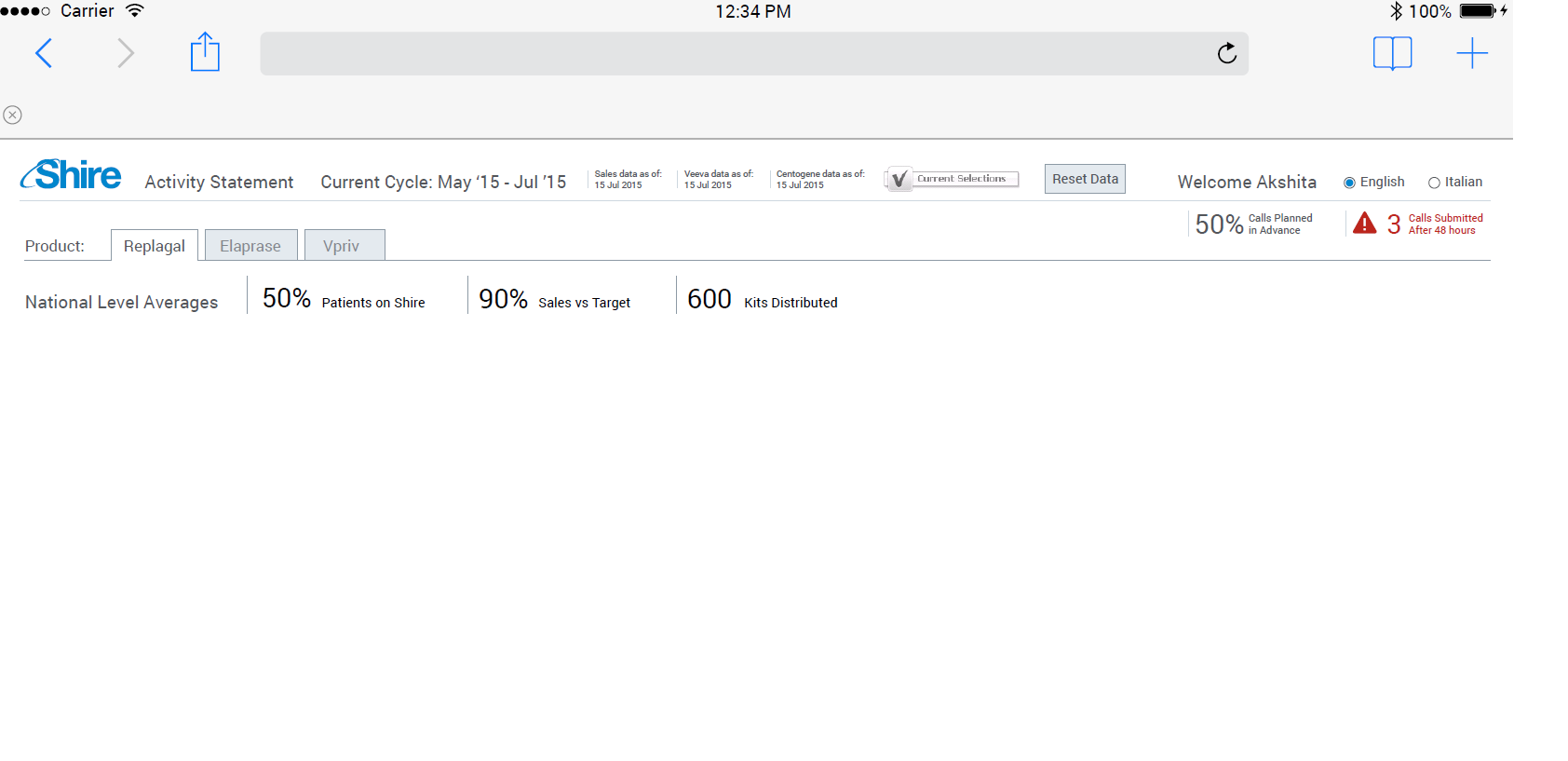Click the 50% Patients on Shire metric
The height and width of the screenshot is (761, 1568).
[344, 299]
